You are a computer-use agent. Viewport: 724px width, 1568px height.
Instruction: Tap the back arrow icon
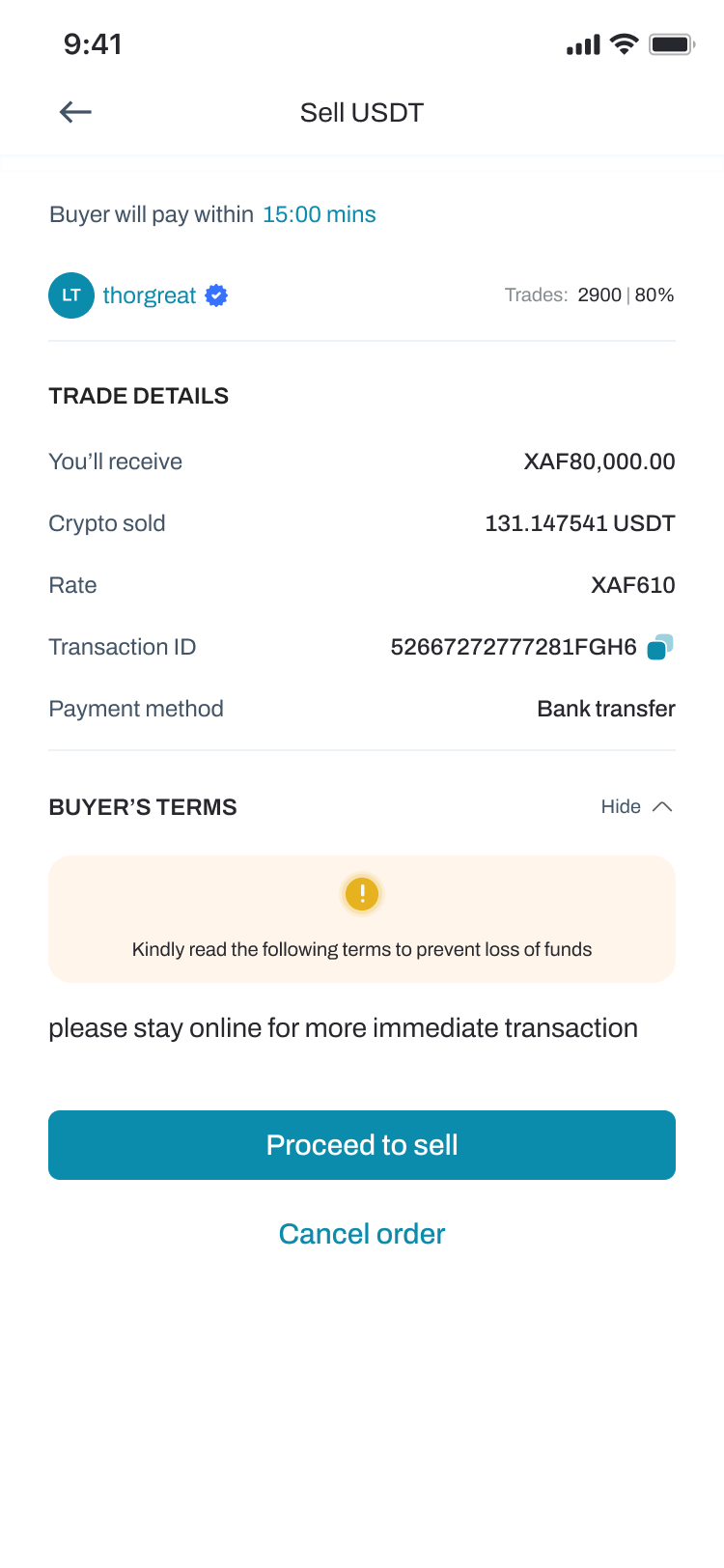click(x=75, y=112)
